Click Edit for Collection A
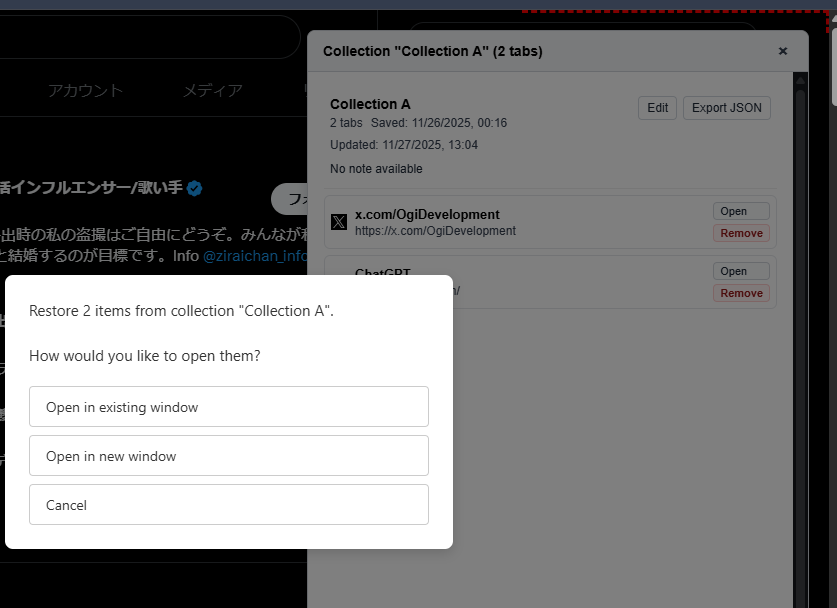This screenshot has width=837, height=608. pyautogui.click(x=657, y=107)
